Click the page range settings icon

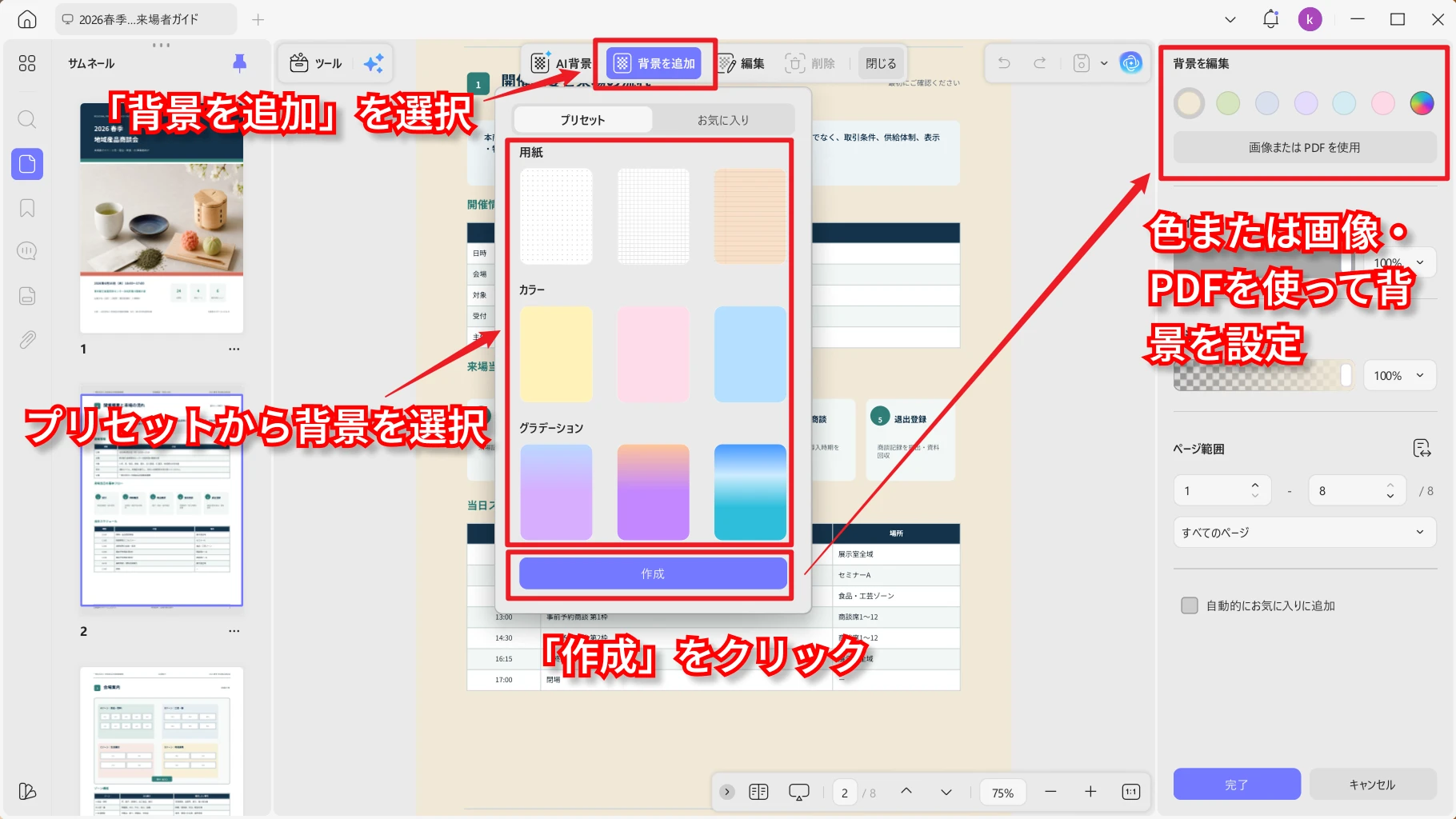tap(1422, 449)
